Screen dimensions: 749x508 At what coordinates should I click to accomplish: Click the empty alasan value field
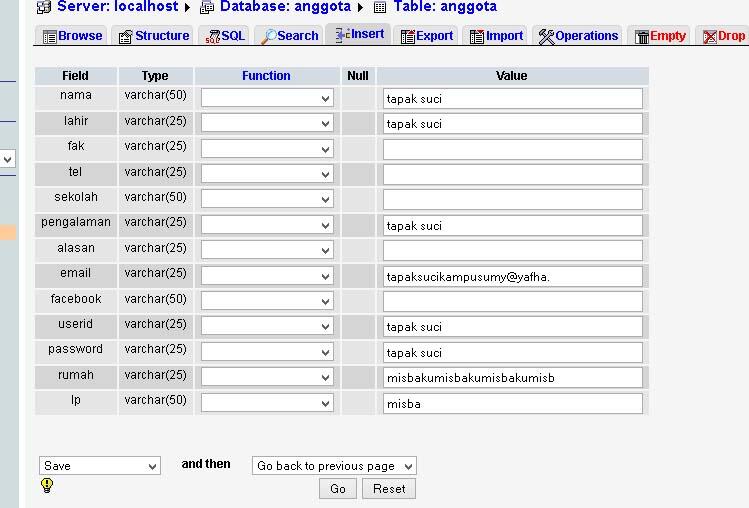click(513, 250)
